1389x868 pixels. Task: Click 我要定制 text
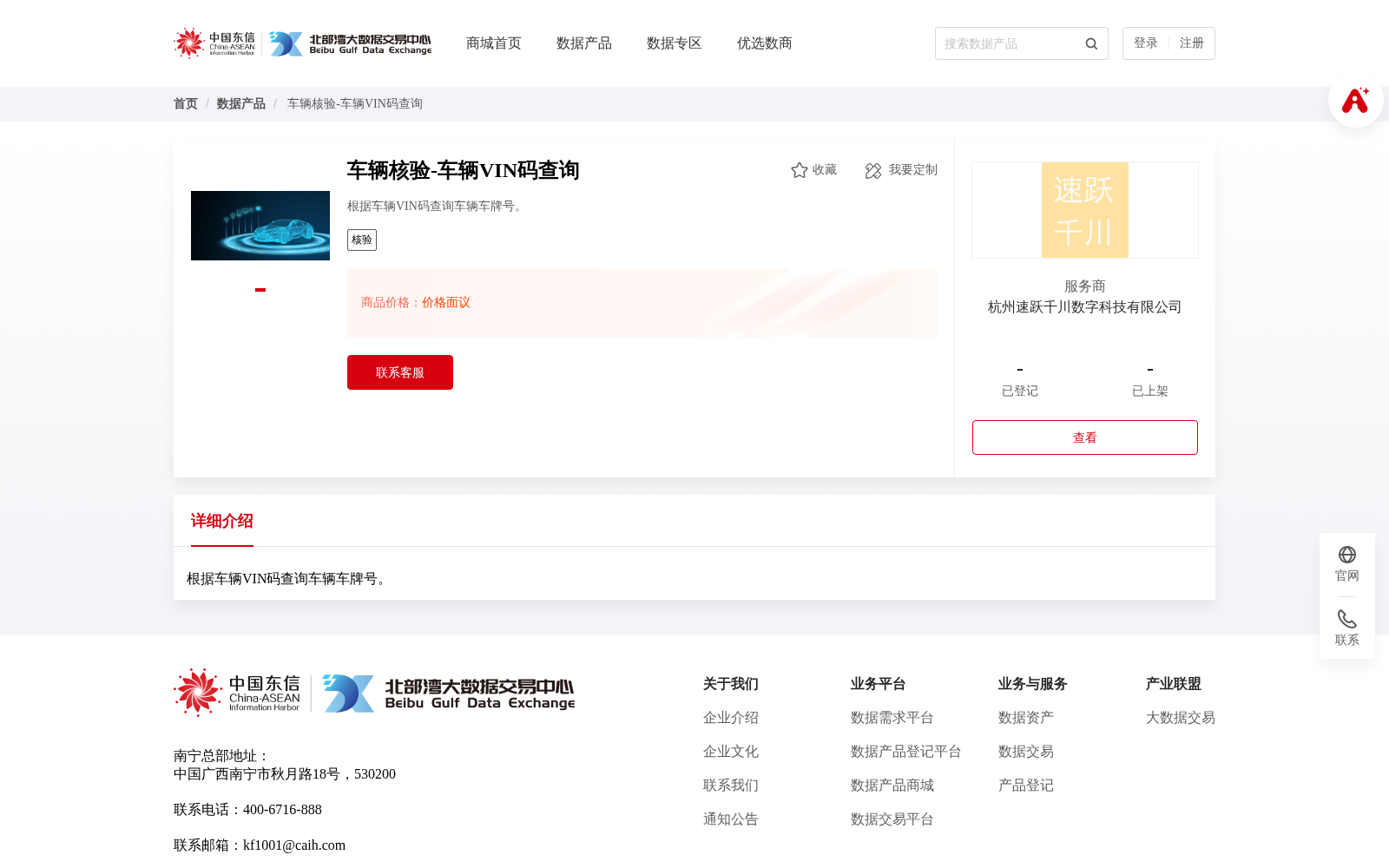tap(913, 170)
